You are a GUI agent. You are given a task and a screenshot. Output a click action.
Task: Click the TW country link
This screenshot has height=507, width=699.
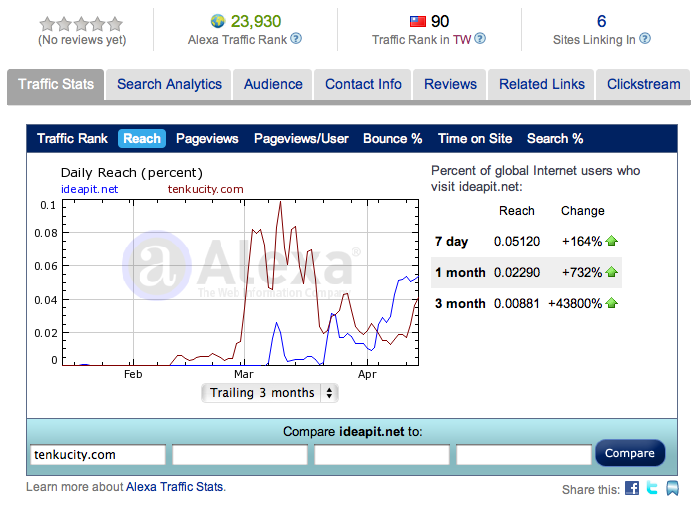(x=462, y=40)
